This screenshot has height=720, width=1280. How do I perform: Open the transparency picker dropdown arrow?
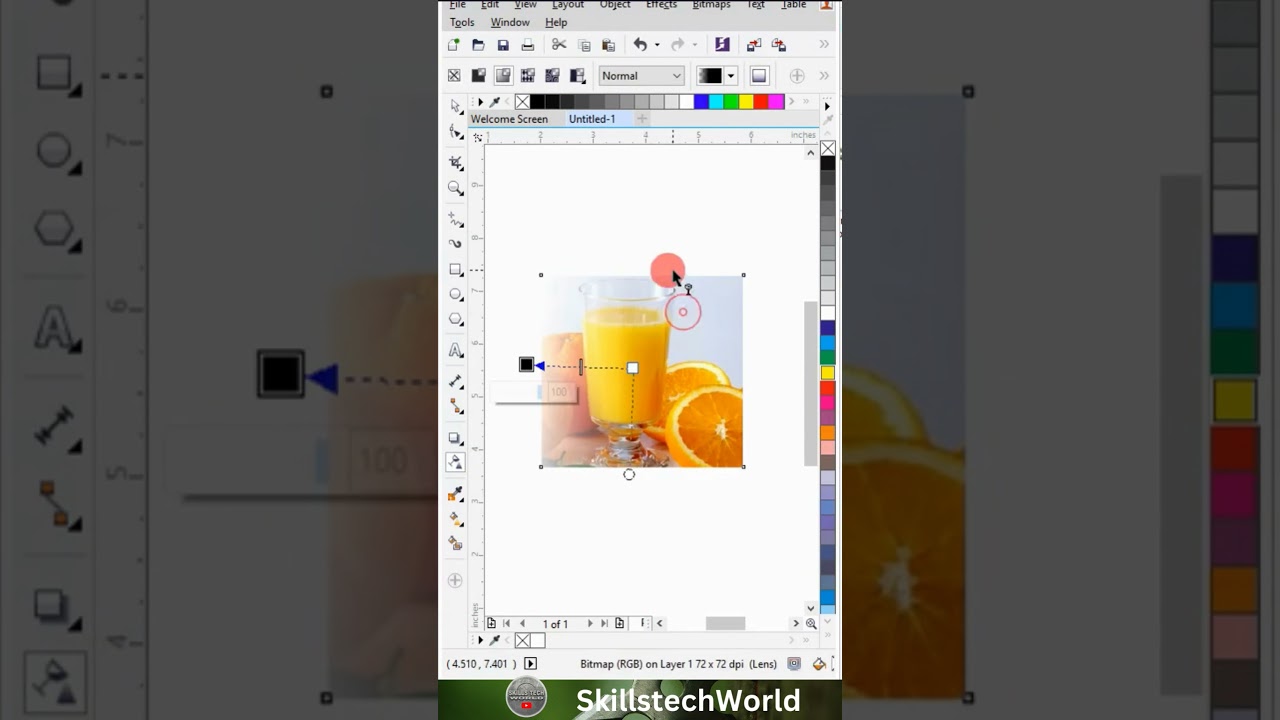[731, 76]
